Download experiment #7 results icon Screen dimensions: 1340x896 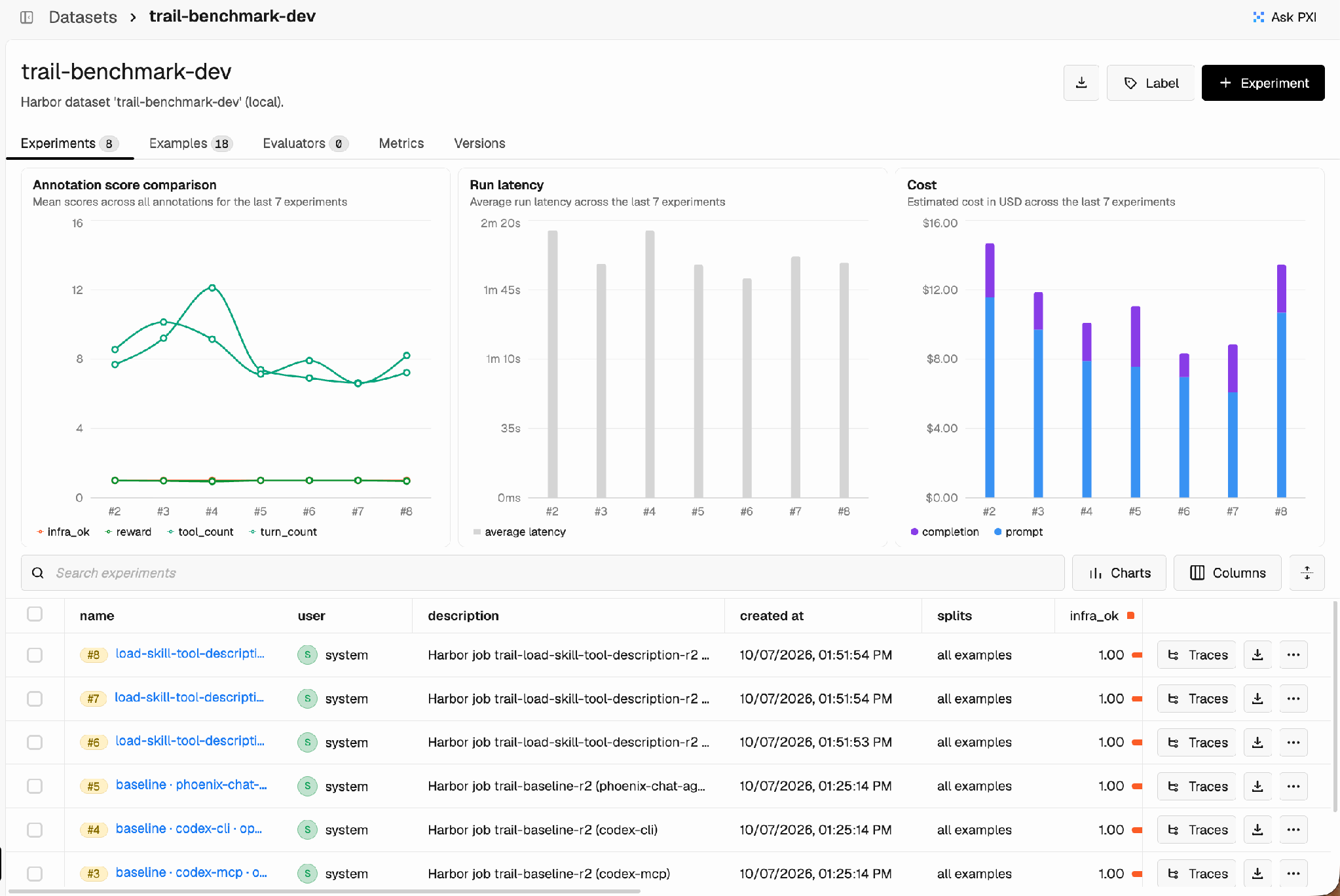coord(1257,698)
